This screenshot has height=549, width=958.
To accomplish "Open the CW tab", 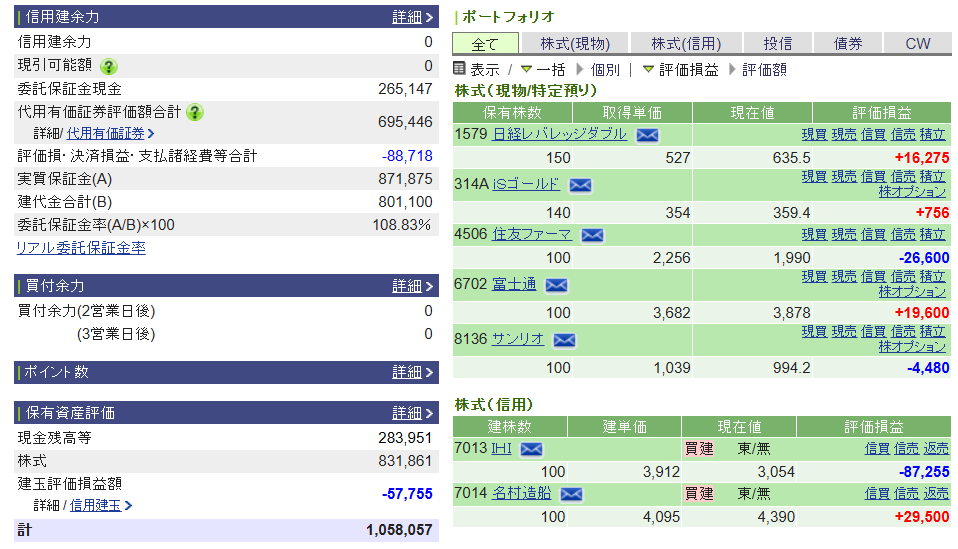I will click(917, 43).
